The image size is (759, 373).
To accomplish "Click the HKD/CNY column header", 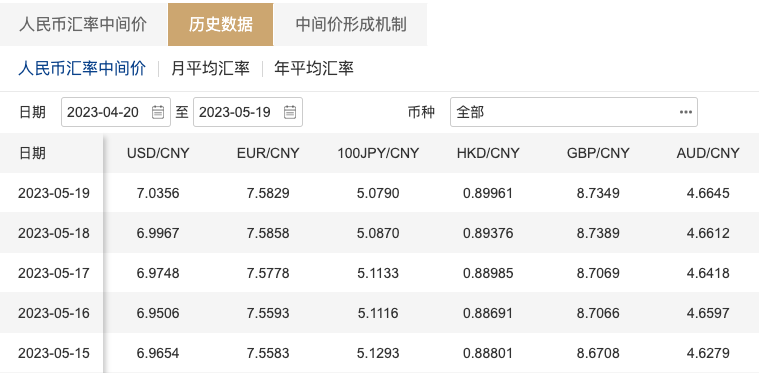I will click(x=488, y=153).
